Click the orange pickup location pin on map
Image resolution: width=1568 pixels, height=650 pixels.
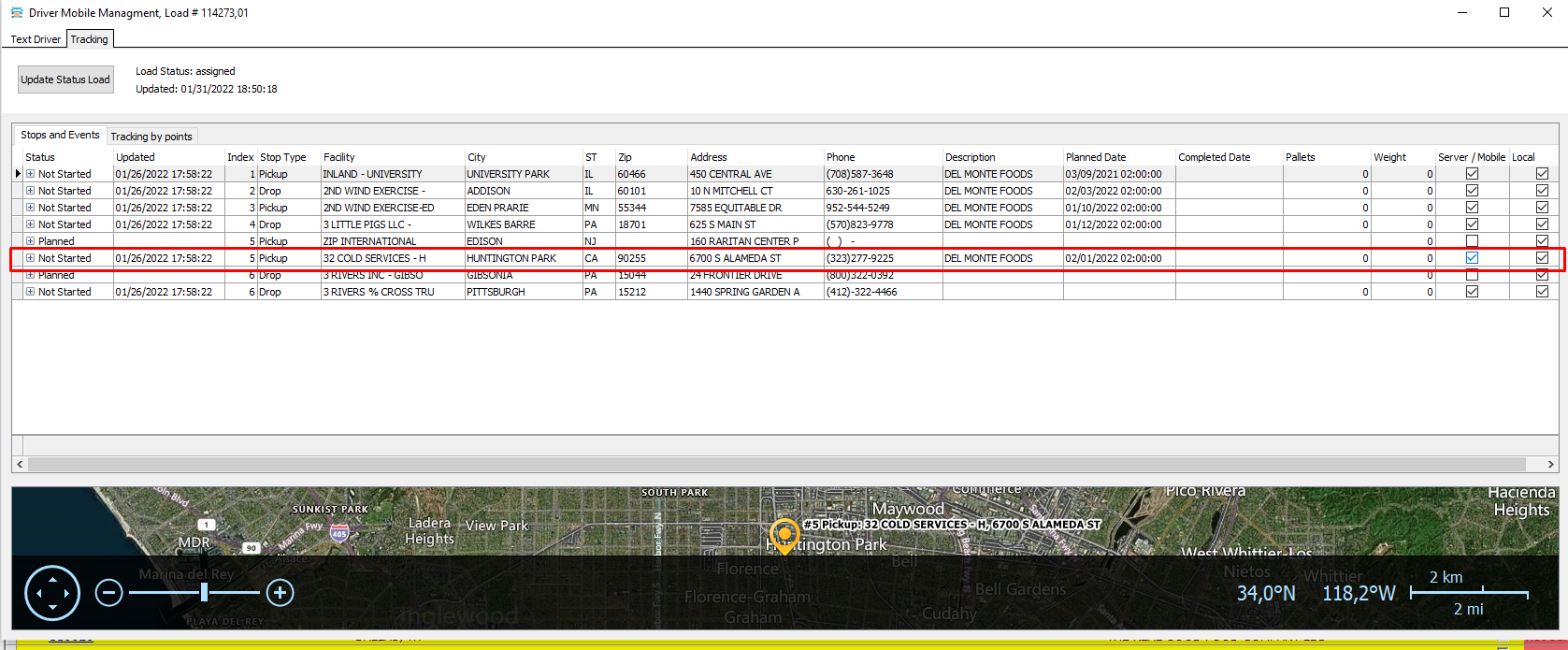(x=784, y=534)
